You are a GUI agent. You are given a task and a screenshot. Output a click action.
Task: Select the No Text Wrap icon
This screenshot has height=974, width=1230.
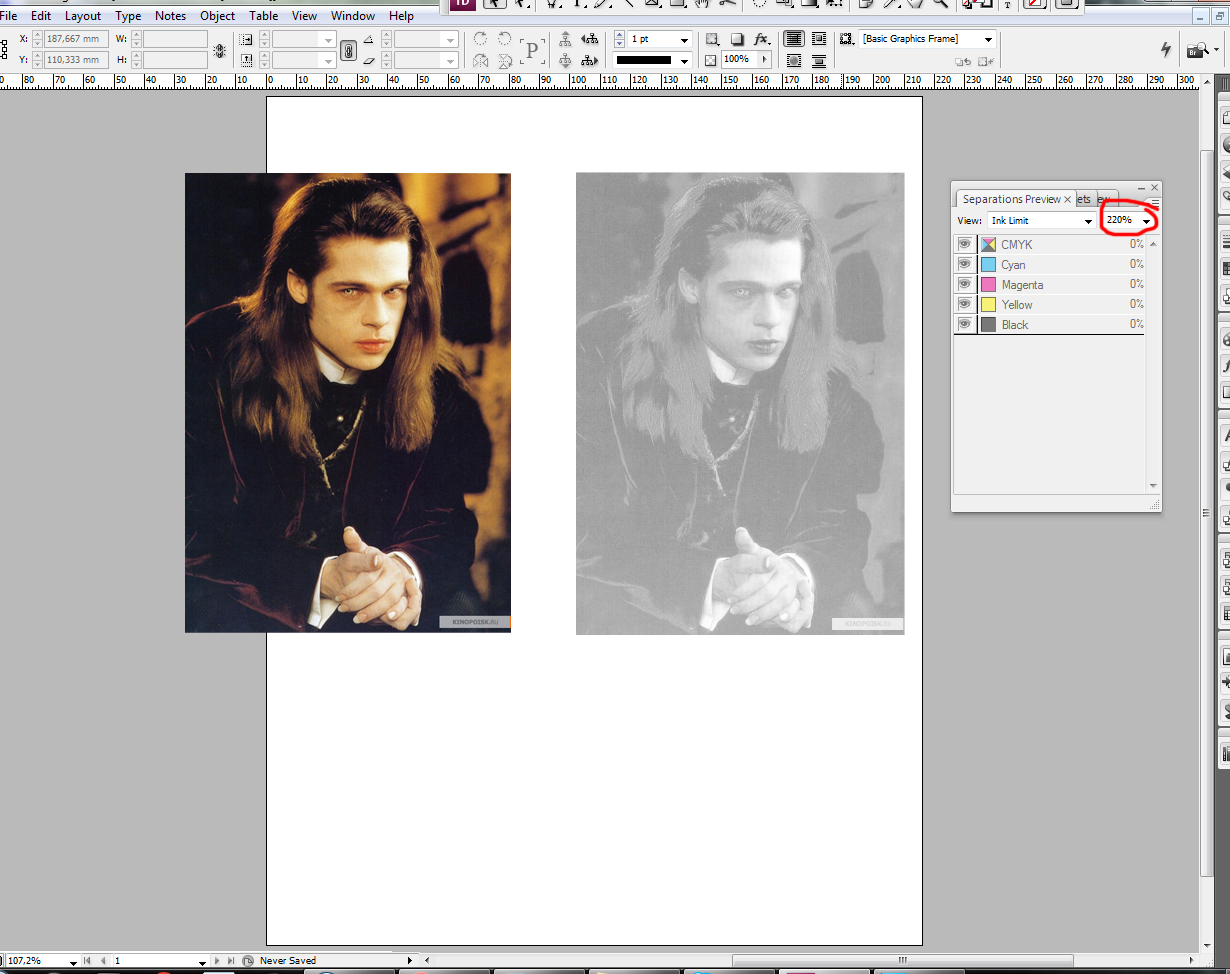click(x=794, y=40)
